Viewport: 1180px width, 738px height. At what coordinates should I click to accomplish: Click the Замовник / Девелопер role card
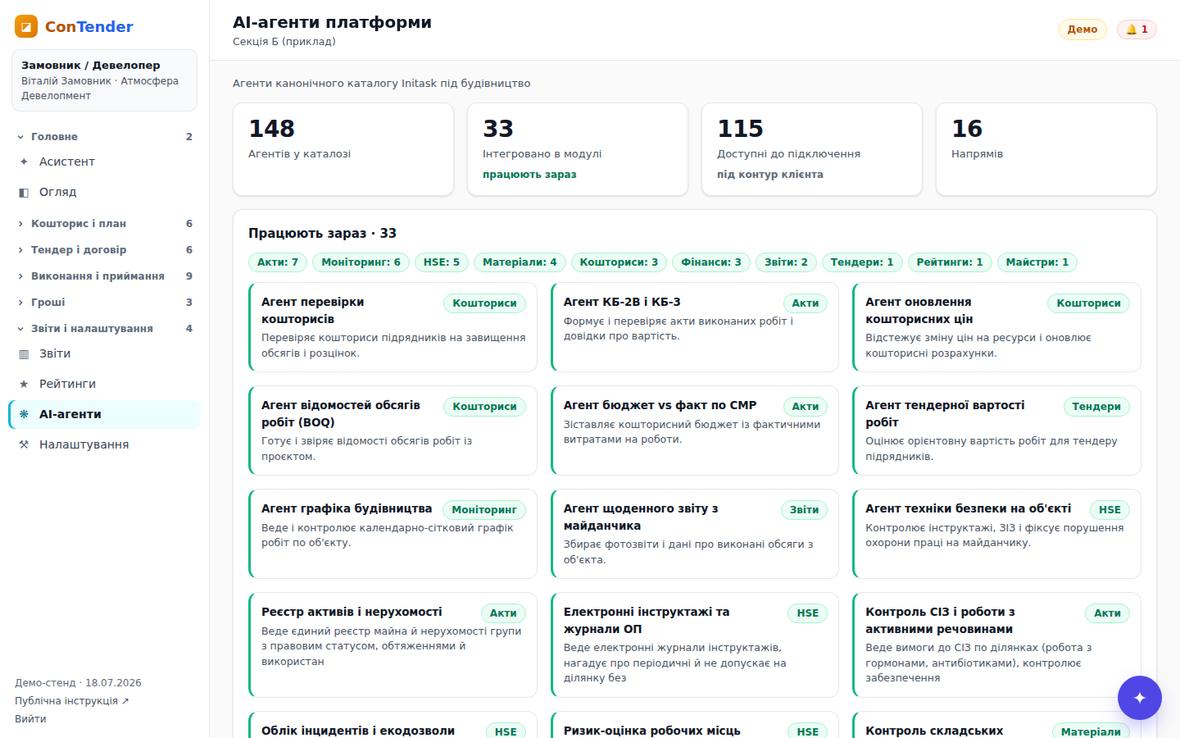pos(105,80)
